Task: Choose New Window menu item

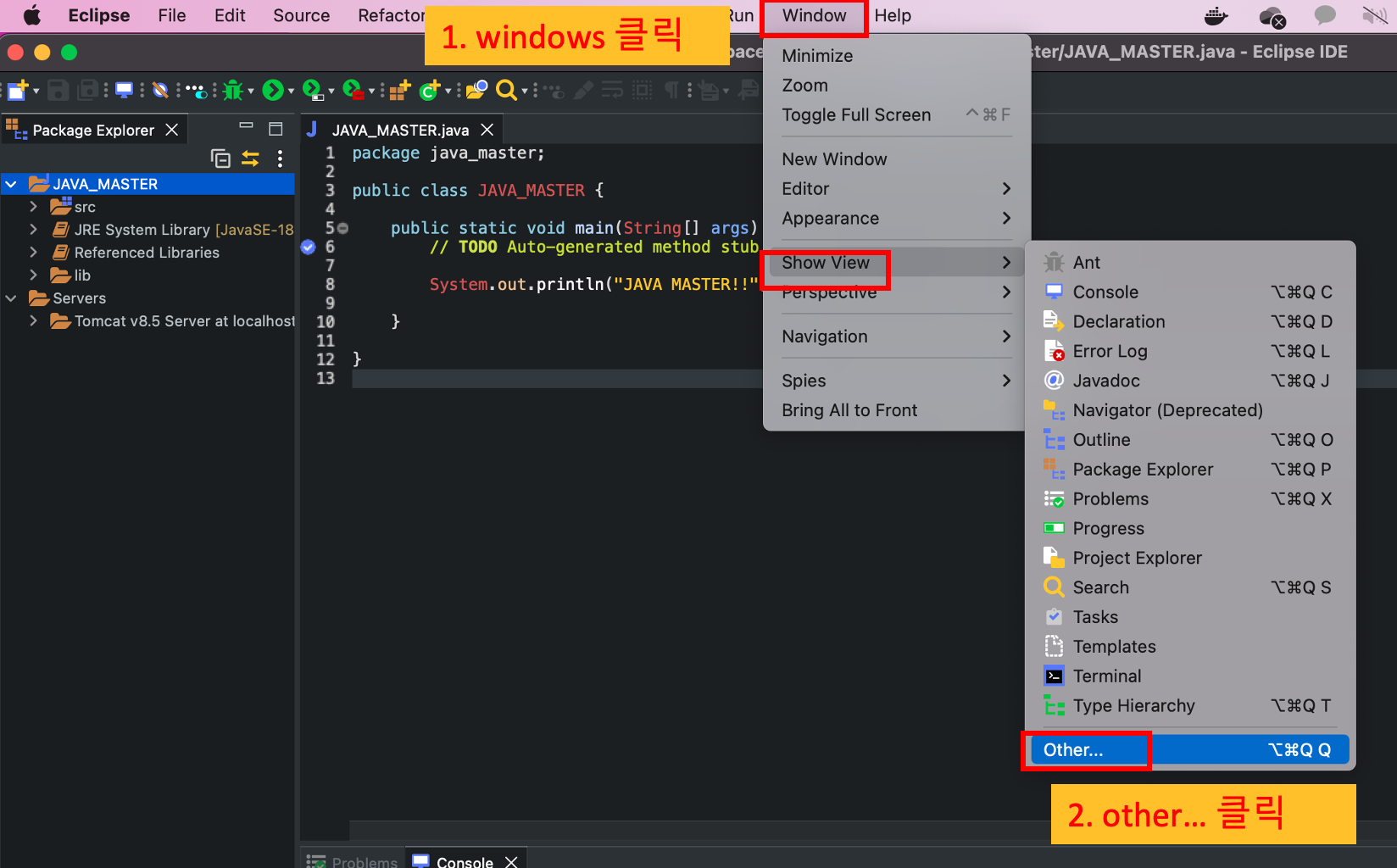Action: click(897, 159)
